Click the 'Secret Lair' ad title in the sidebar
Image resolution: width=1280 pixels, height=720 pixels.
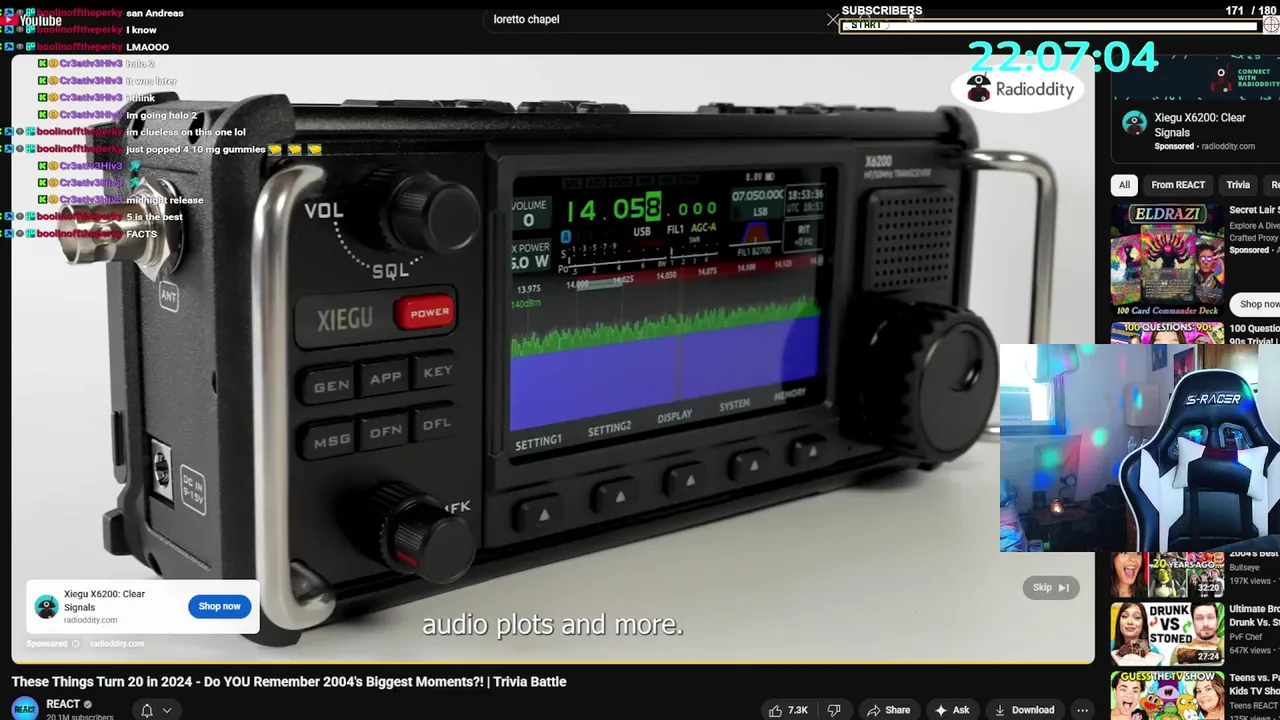(1254, 210)
